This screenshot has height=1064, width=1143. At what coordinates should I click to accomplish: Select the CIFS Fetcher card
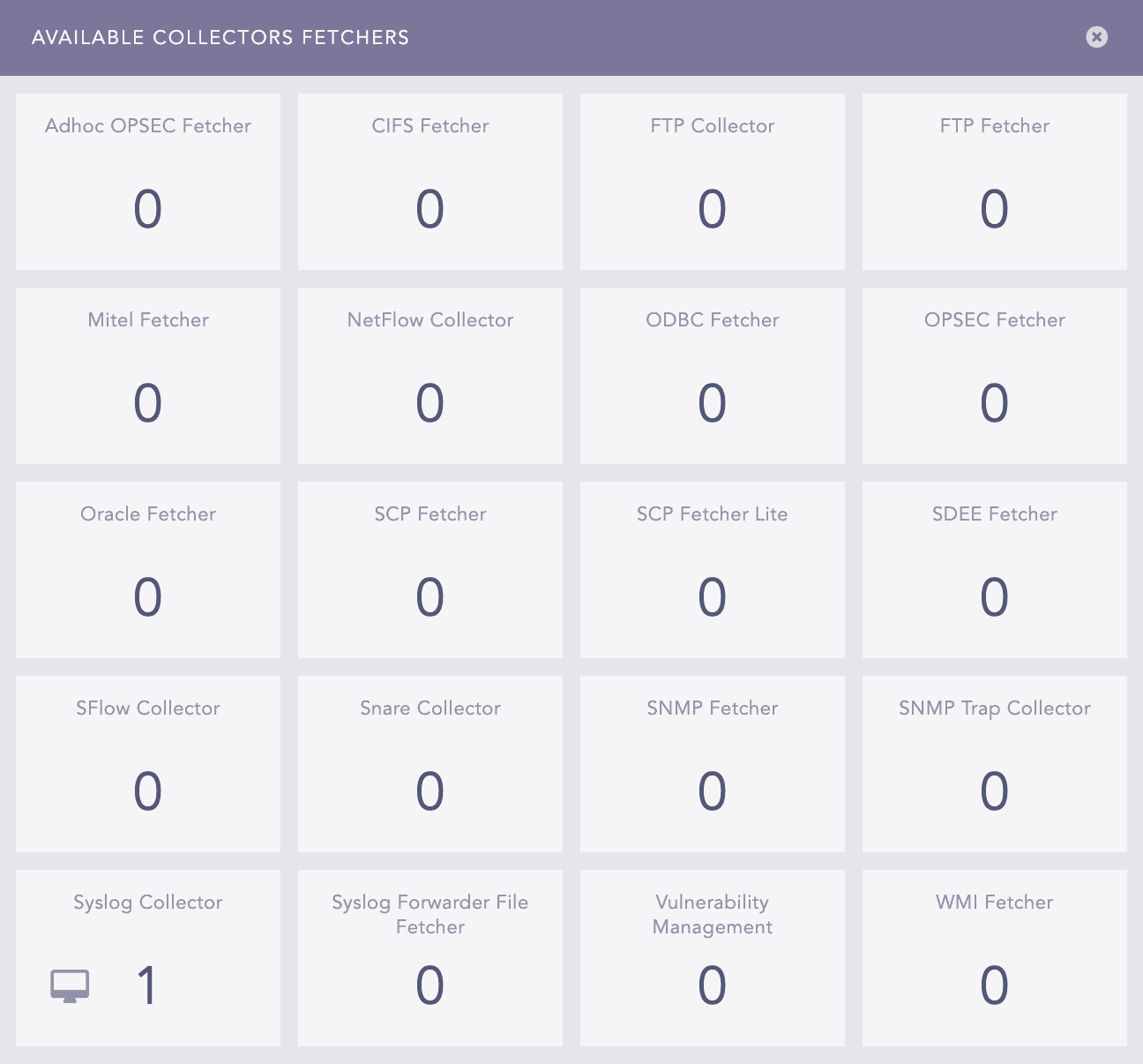coord(430,182)
